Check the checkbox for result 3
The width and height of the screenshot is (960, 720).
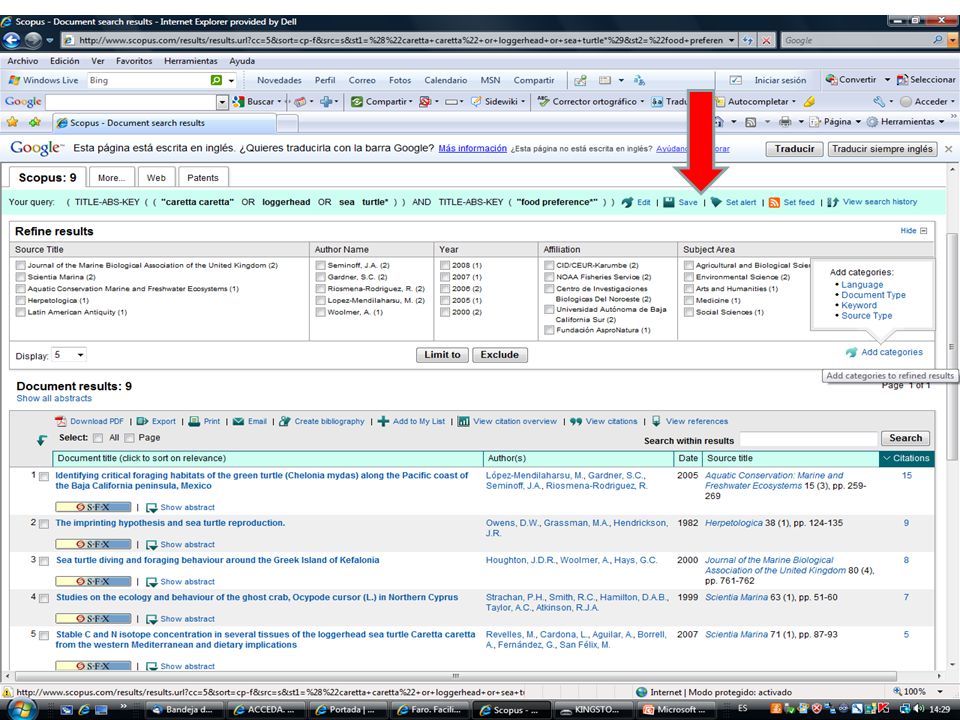[44, 561]
